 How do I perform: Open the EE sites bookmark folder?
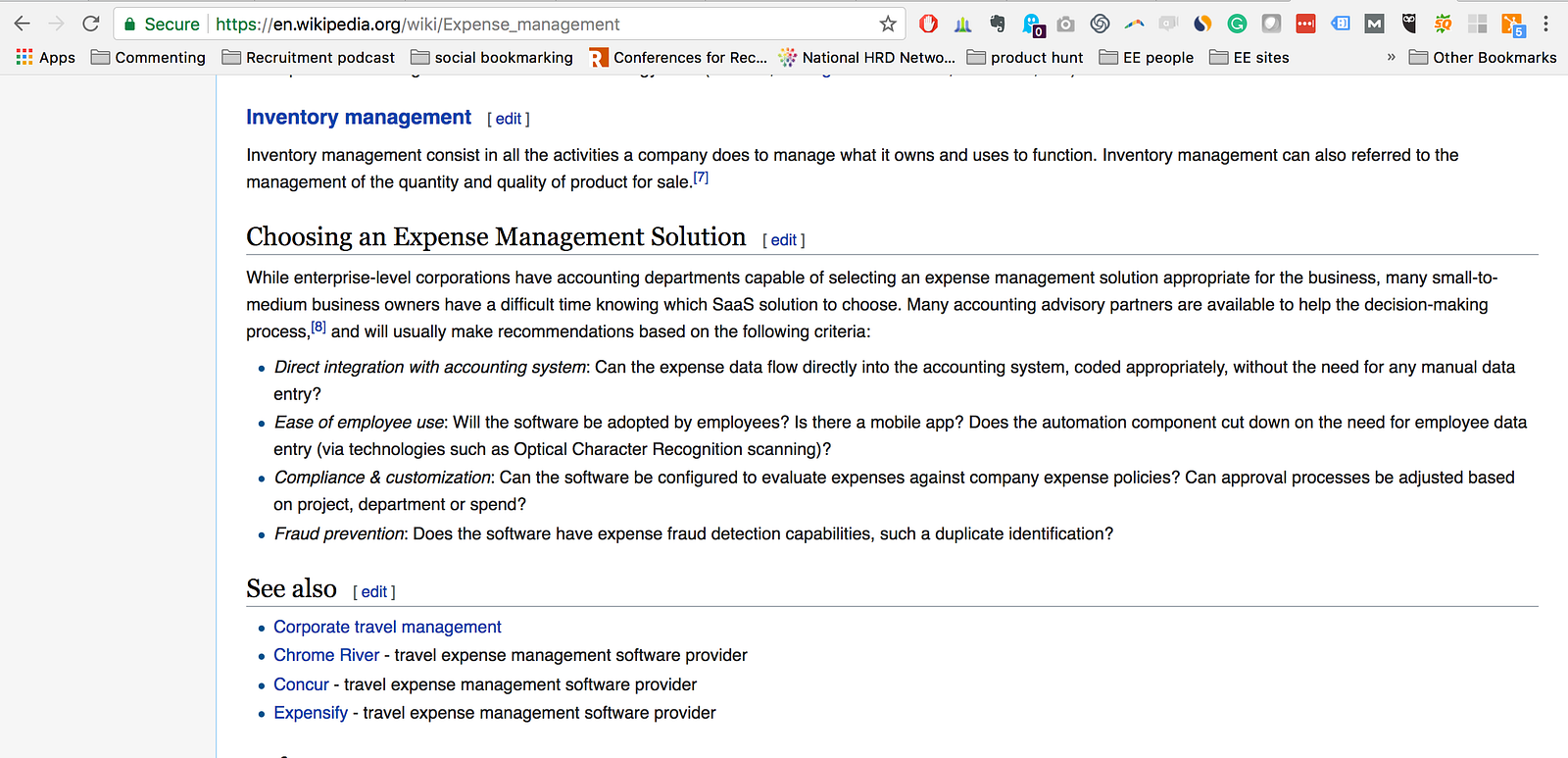pyautogui.click(x=1249, y=57)
